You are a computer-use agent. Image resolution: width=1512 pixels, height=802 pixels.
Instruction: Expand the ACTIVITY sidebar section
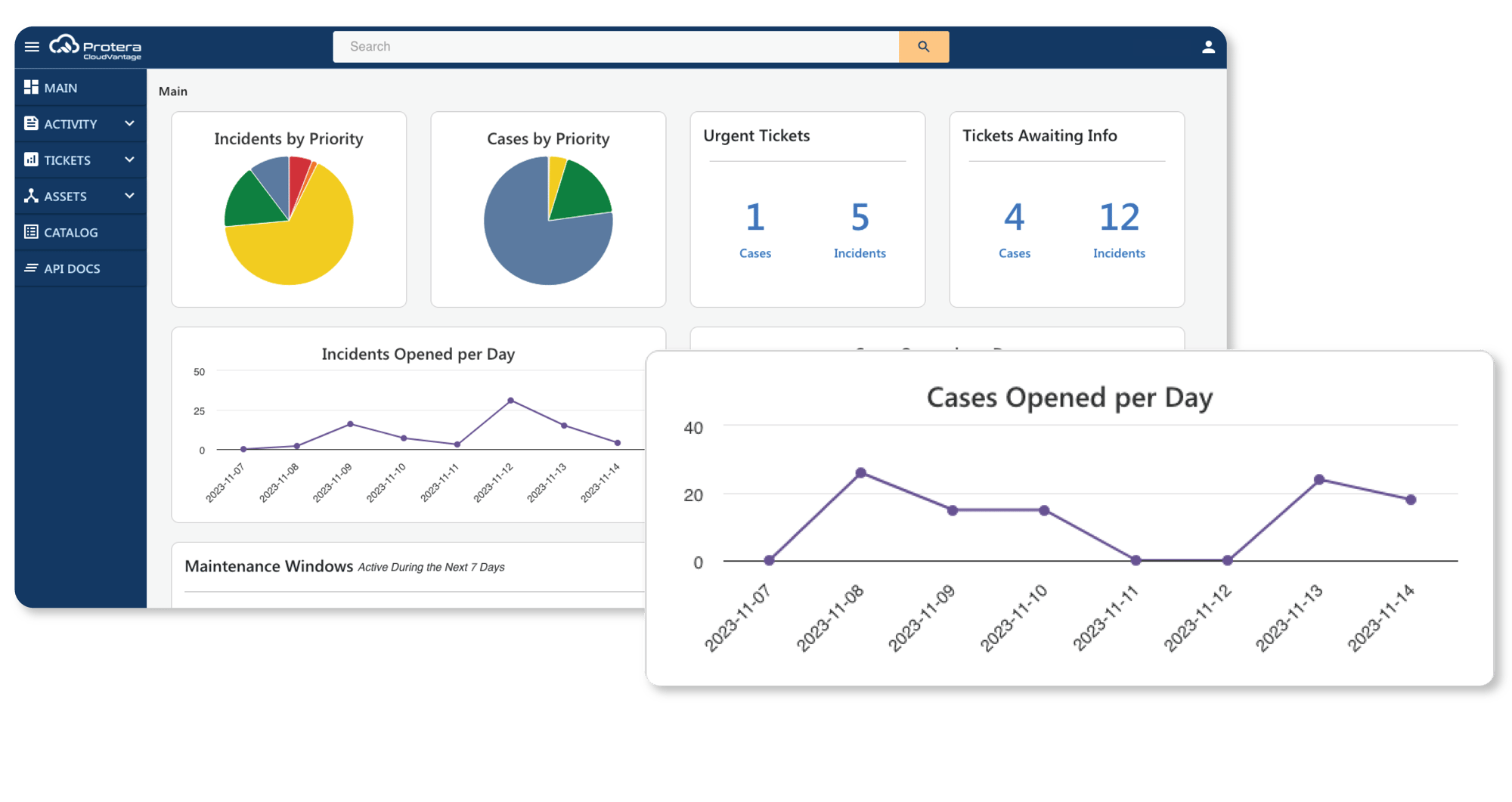click(130, 123)
